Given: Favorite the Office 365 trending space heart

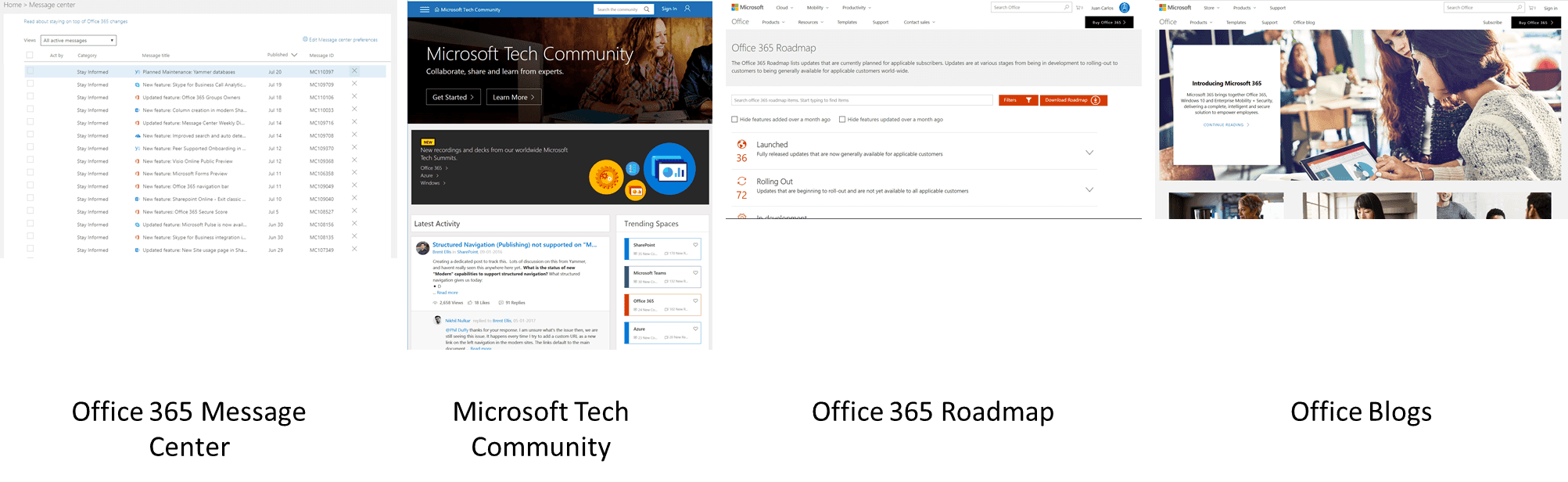Looking at the screenshot, I should pyautogui.click(x=695, y=300).
